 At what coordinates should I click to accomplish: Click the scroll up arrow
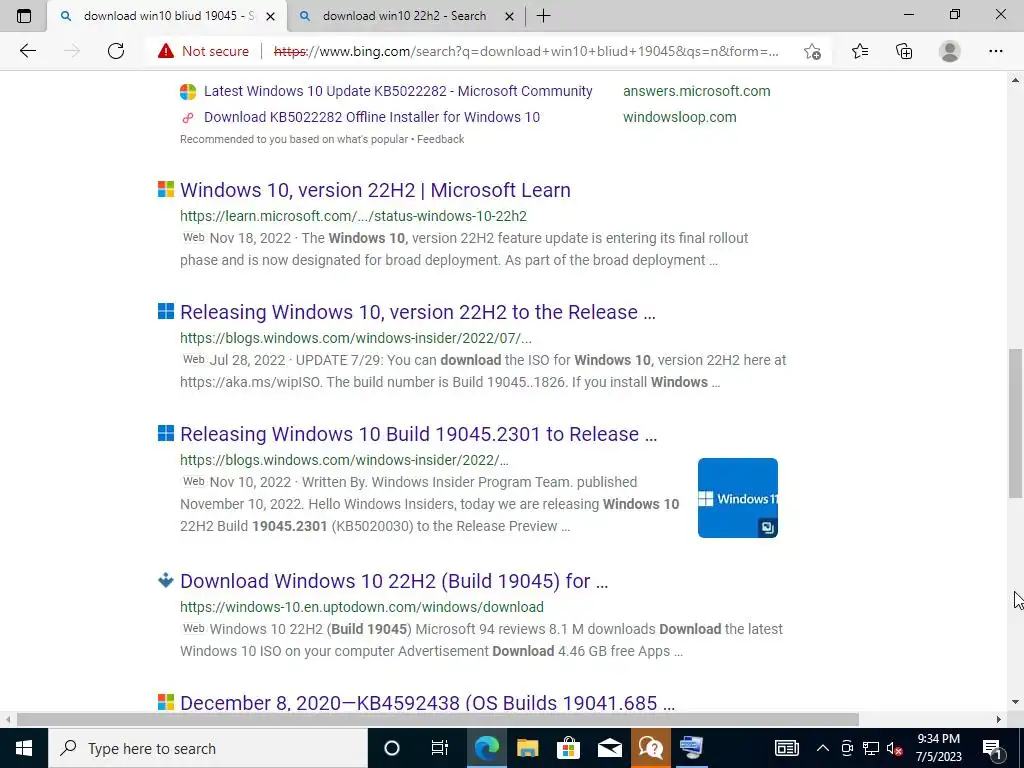(x=1016, y=80)
